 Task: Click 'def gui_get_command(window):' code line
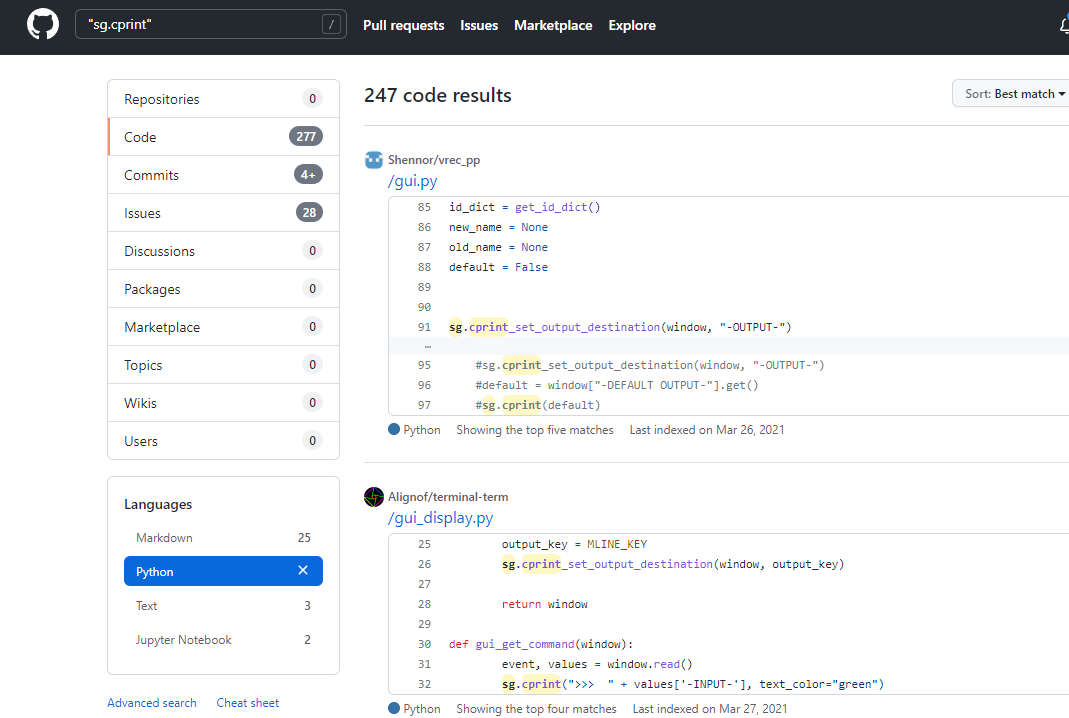pyautogui.click(x=541, y=644)
